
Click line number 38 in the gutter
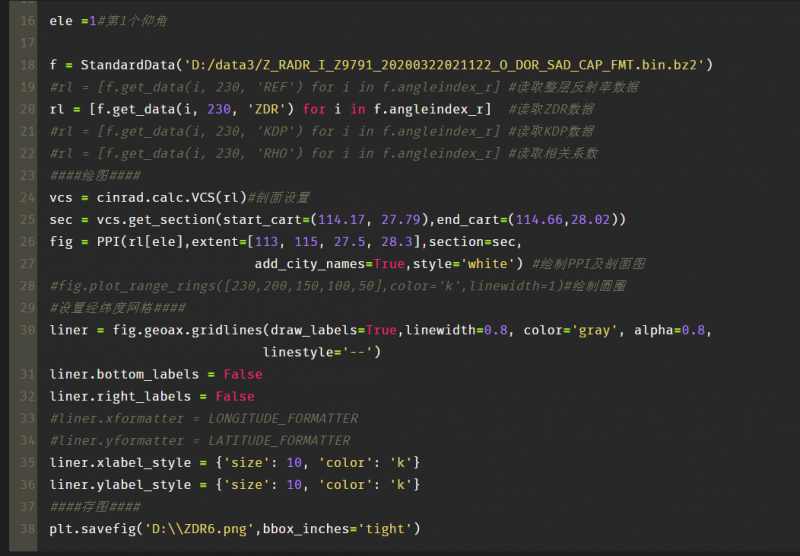(27, 528)
